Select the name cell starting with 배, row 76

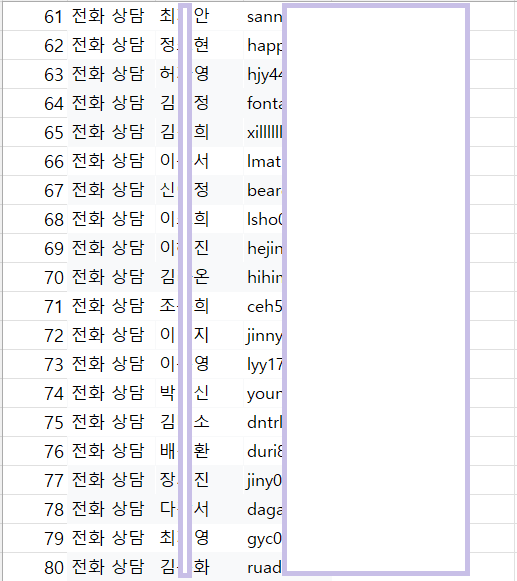click(x=199, y=451)
